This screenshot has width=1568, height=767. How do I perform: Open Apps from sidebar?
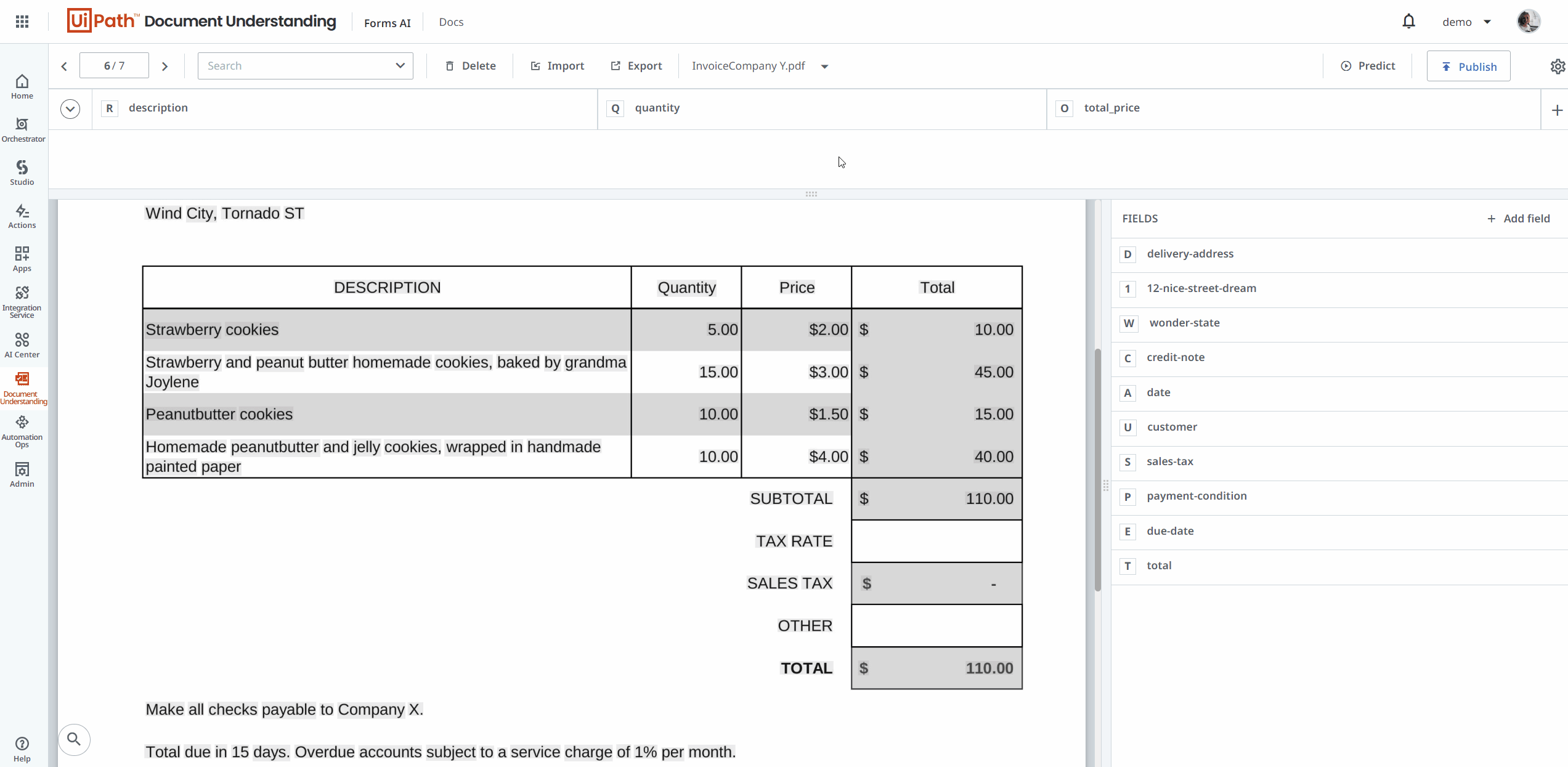tap(22, 259)
